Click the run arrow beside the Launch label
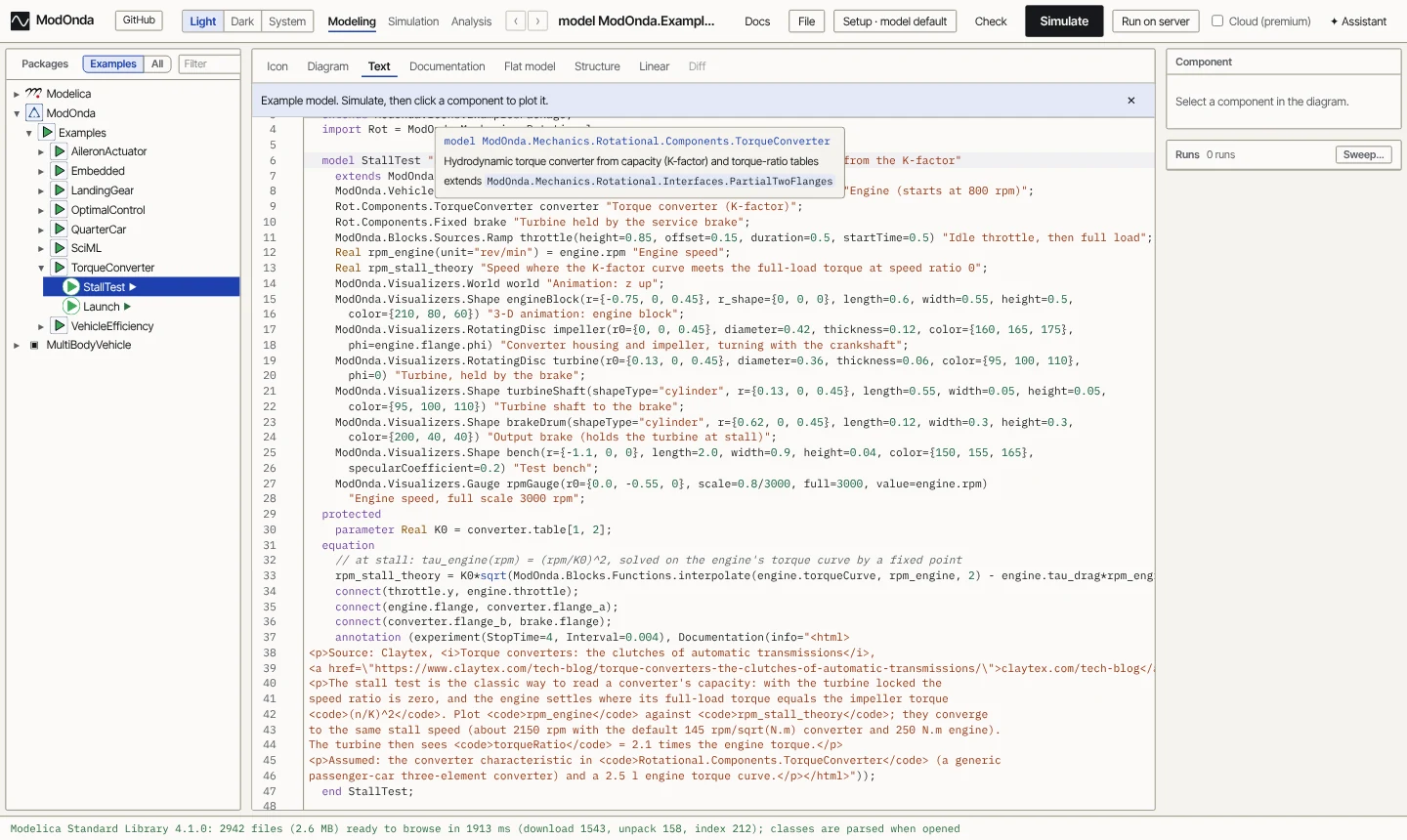 click(127, 307)
